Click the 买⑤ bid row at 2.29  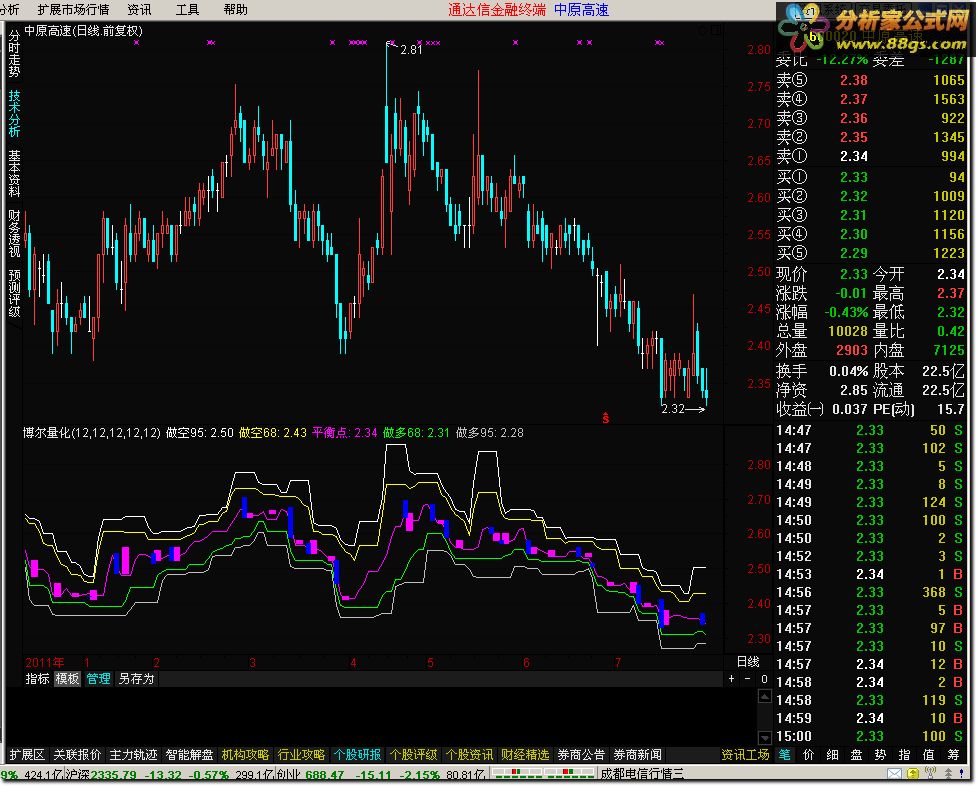click(870, 253)
